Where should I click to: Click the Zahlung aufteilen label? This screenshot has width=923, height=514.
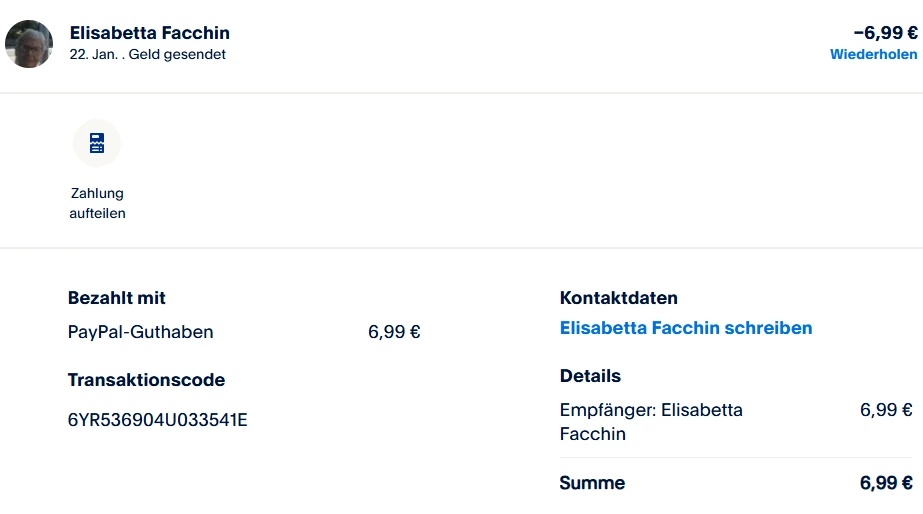(97, 203)
